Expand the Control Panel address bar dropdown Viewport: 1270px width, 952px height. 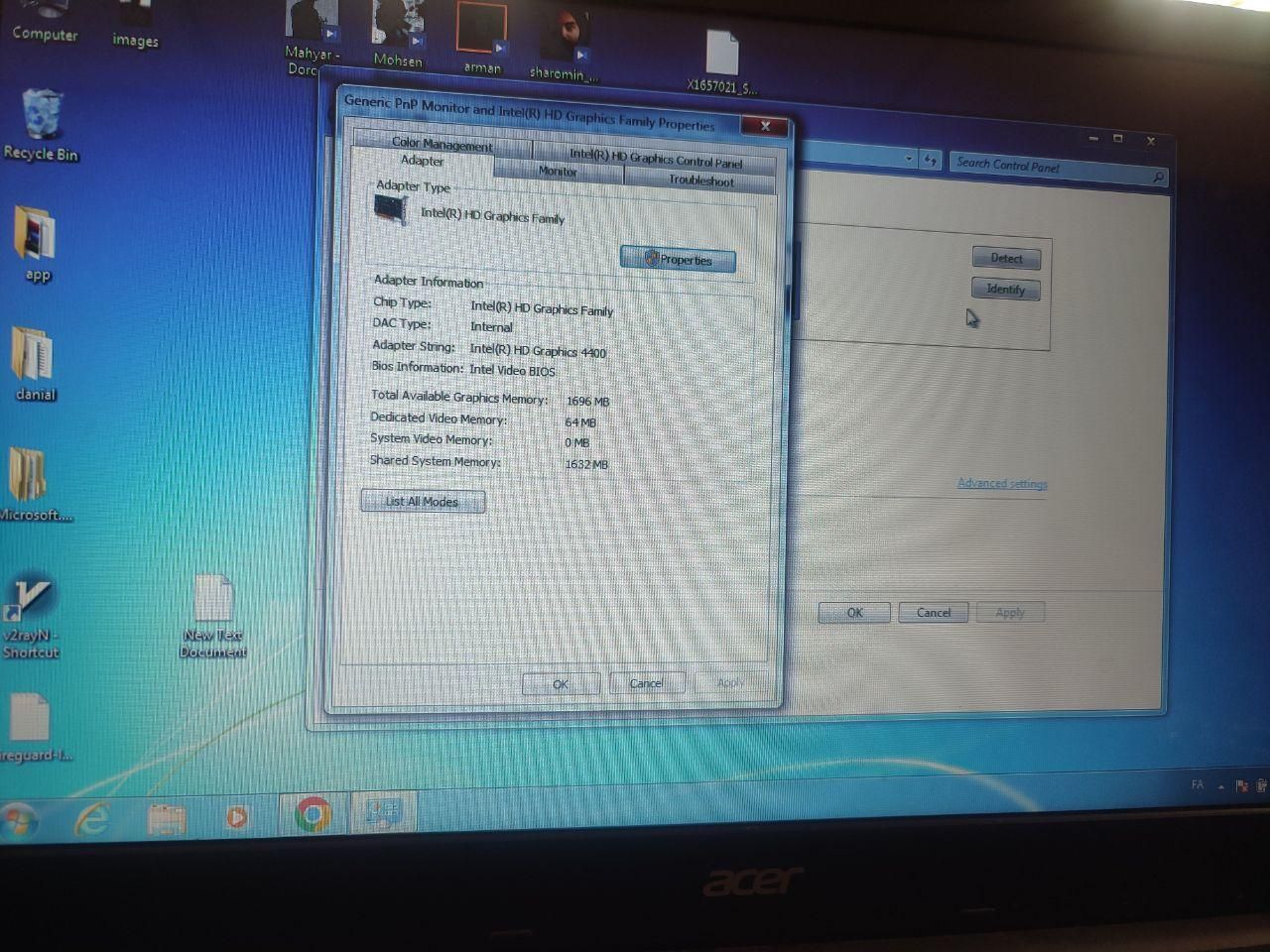point(908,159)
